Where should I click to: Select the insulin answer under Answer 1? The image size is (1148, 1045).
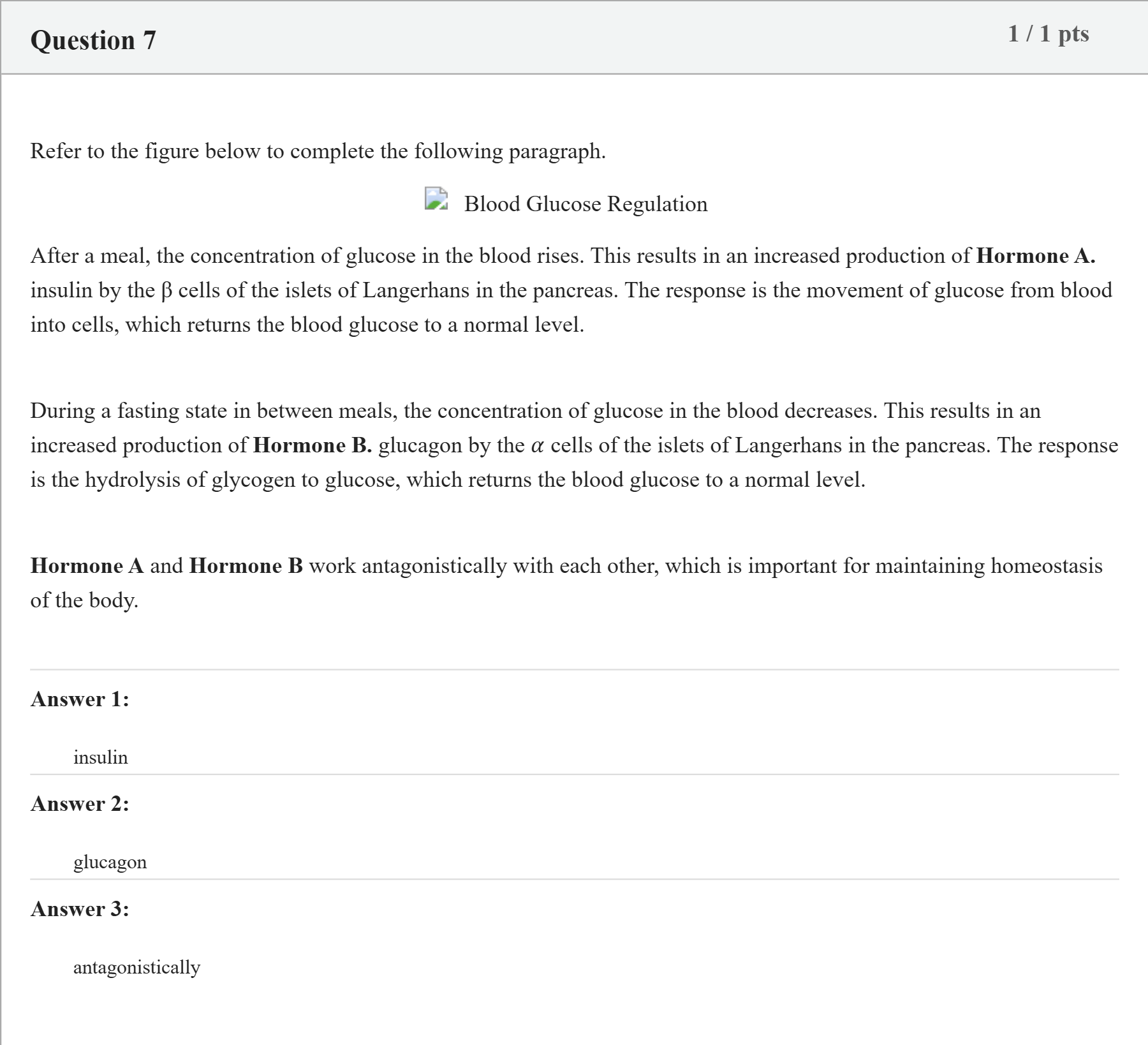pyautogui.click(x=101, y=757)
